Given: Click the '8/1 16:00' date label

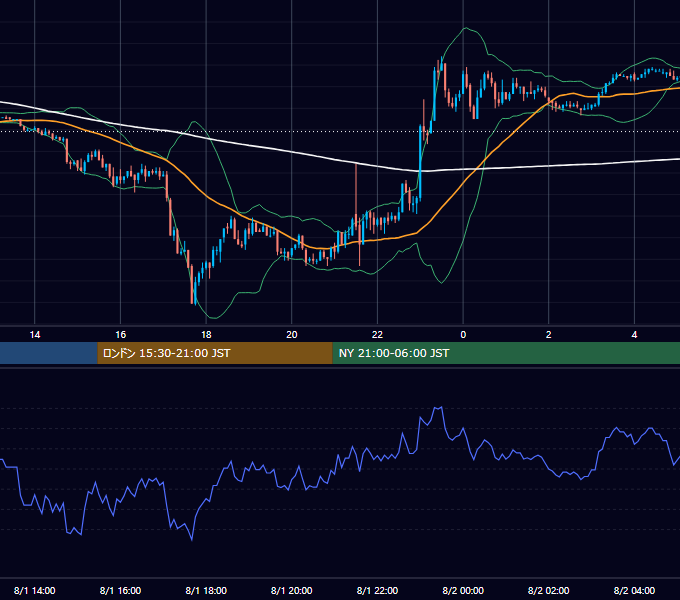Looking at the screenshot, I should pos(121,590).
